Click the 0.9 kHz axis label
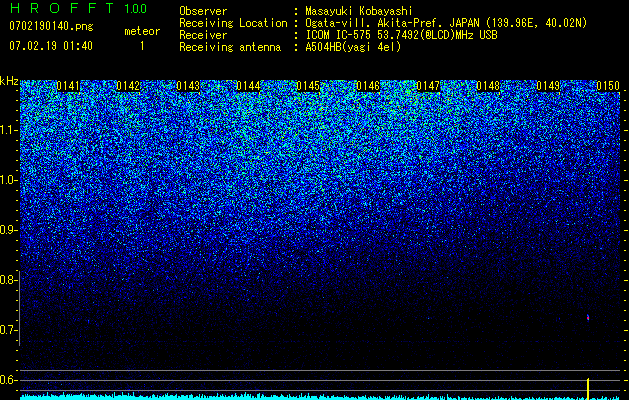Image resolution: width=629 pixels, height=400 pixels. (x=8, y=230)
